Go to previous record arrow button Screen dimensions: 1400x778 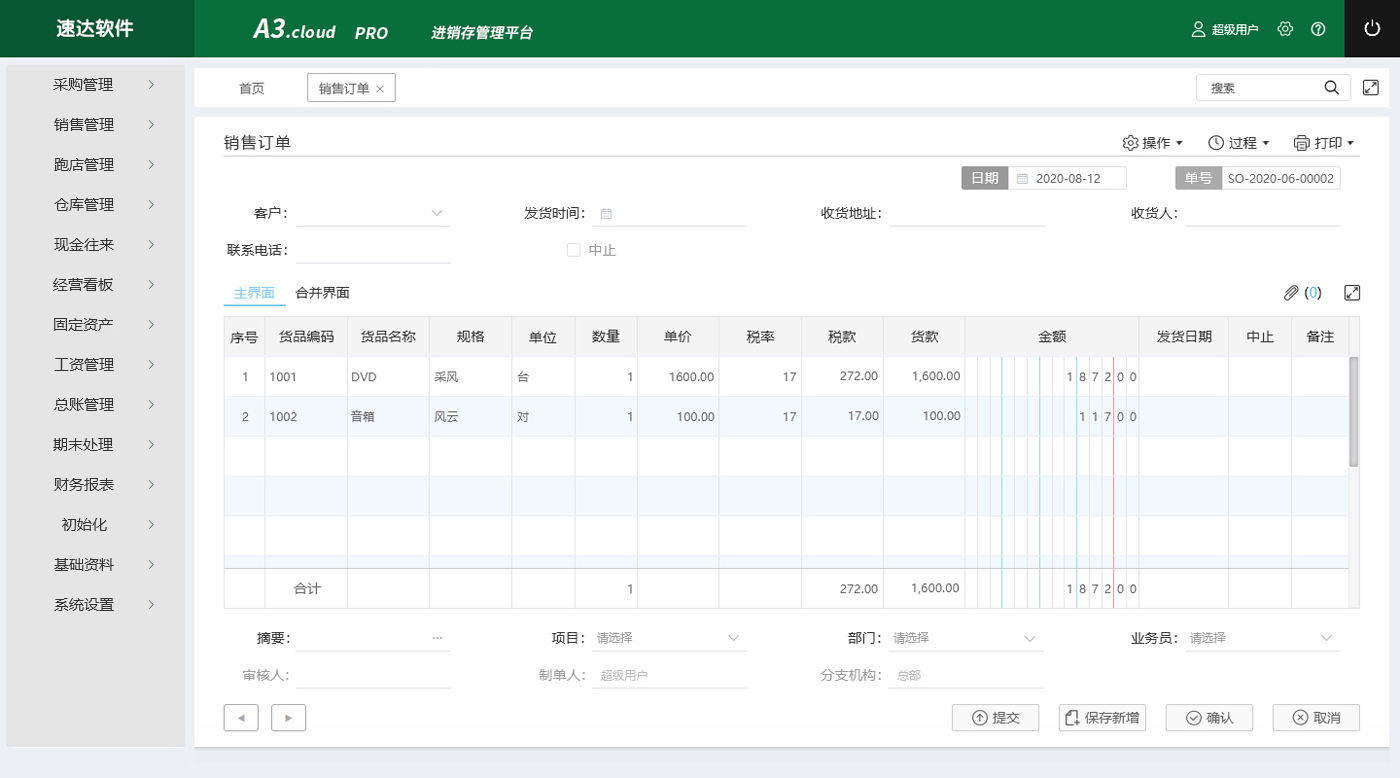pos(241,717)
